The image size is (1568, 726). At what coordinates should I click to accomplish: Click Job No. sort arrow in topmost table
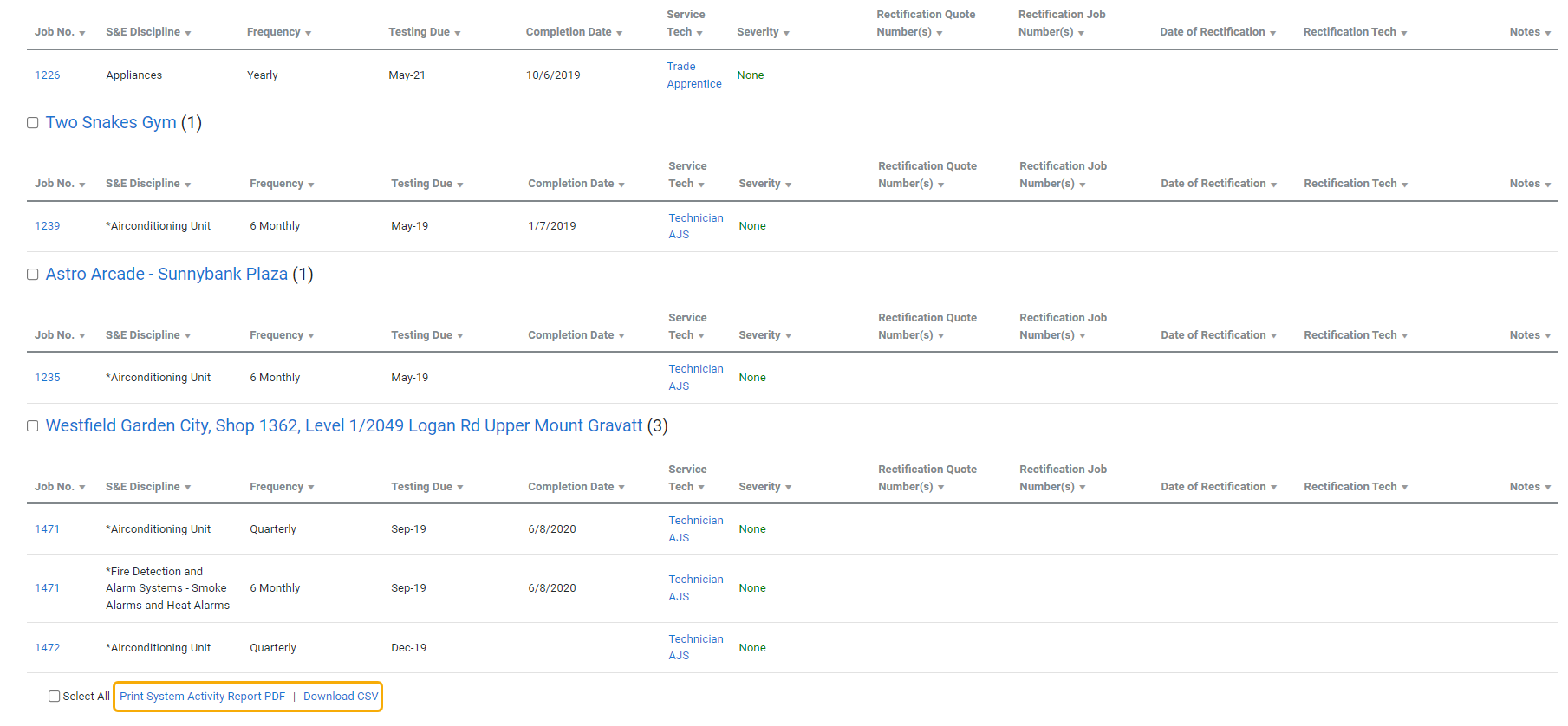coord(82,33)
